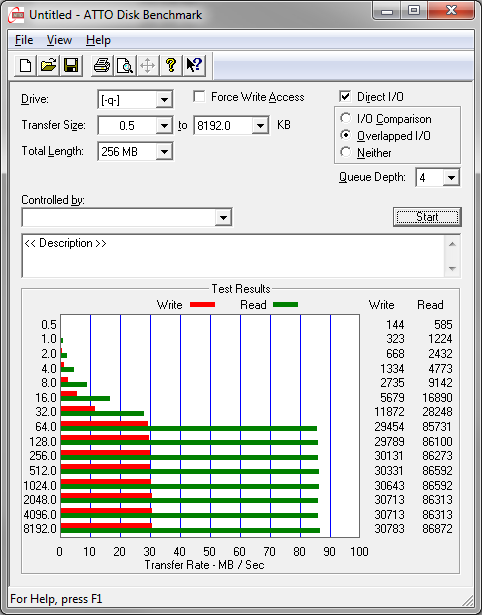Click the green Read legend swatch
Image resolution: width=482 pixels, height=615 pixels.
click(x=286, y=304)
